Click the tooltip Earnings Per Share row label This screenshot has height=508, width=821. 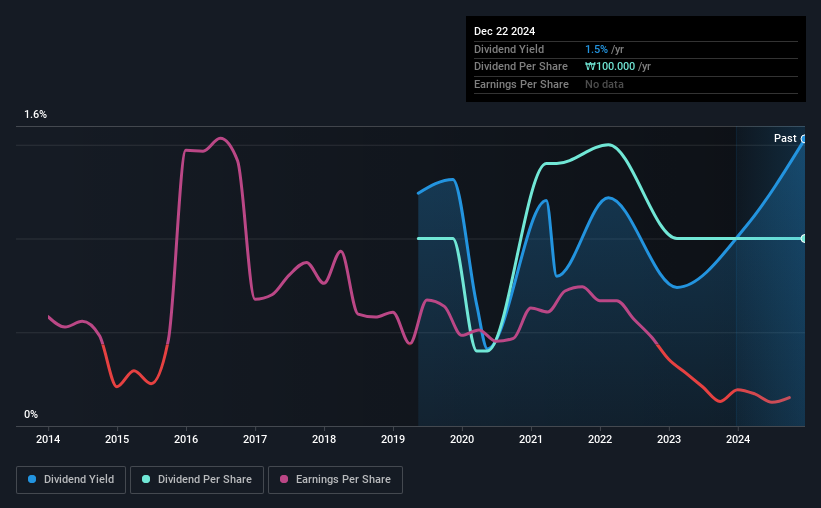point(521,84)
